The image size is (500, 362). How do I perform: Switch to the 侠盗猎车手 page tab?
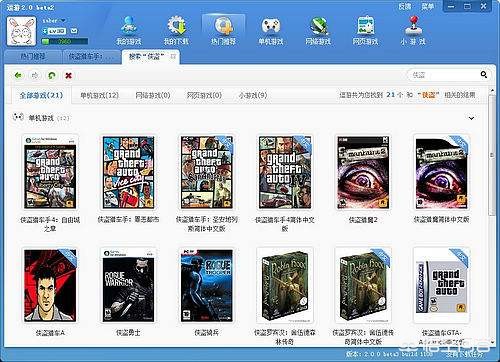tap(91, 57)
